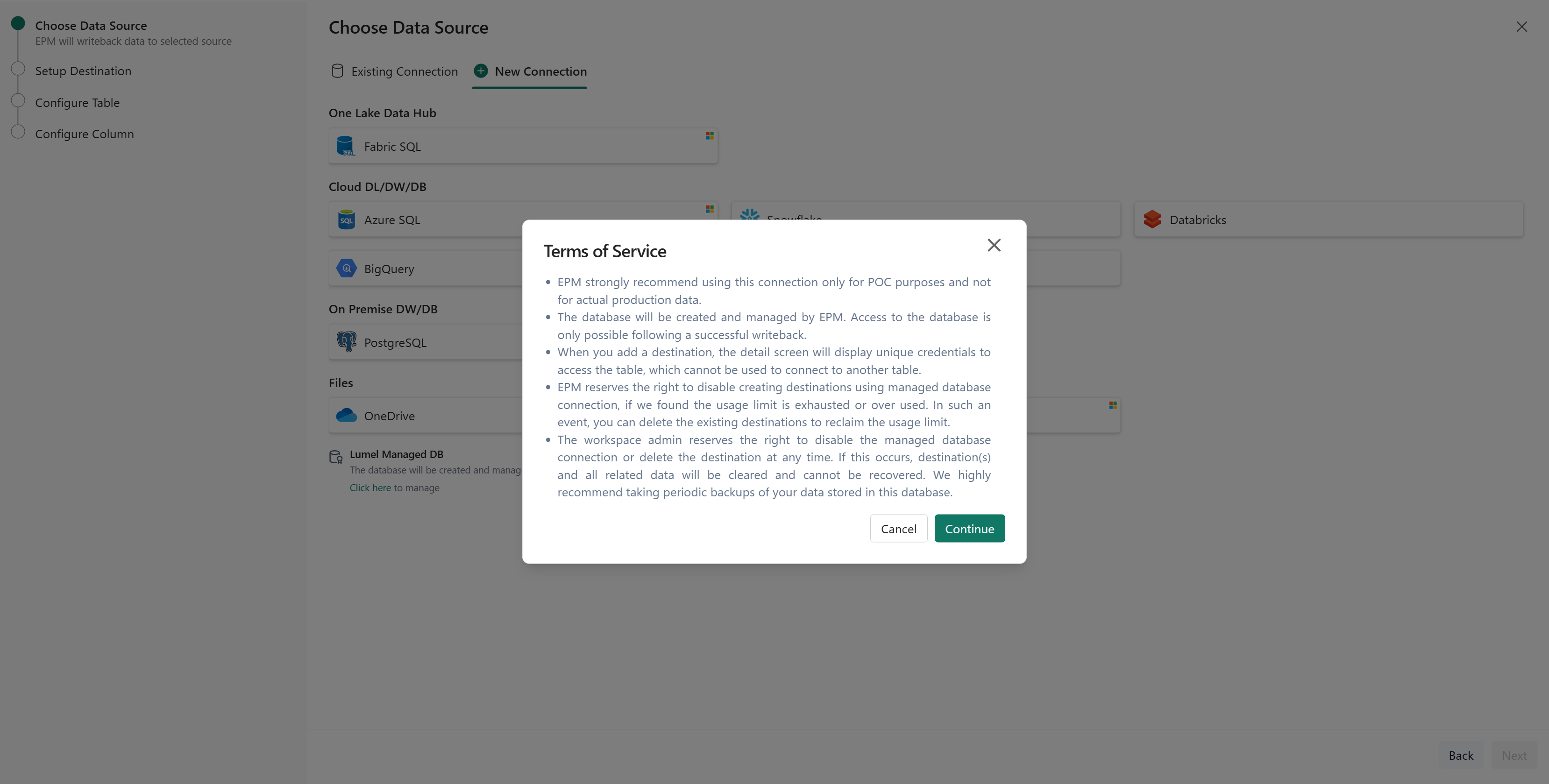Close the Terms of Service popup
This screenshot has width=1549, height=784.
point(994,245)
